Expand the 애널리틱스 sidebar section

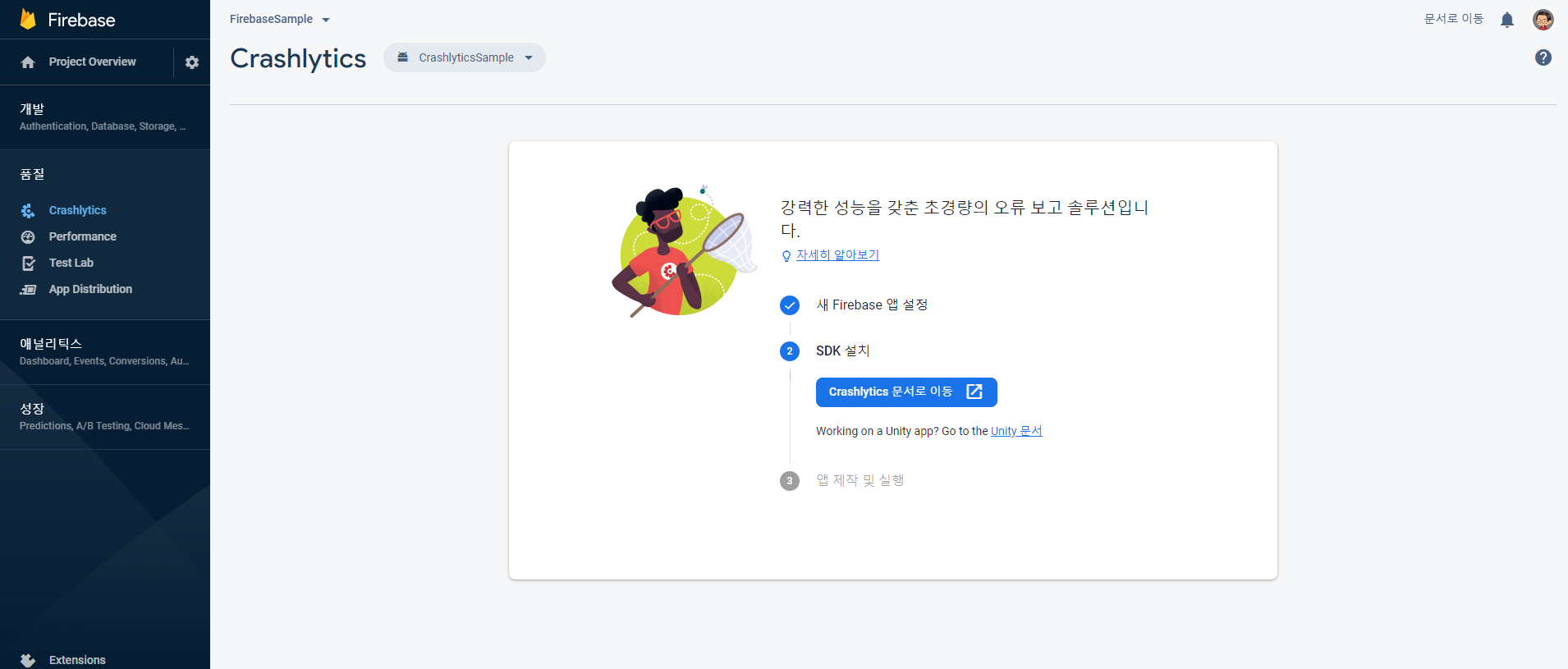(x=105, y=351)
